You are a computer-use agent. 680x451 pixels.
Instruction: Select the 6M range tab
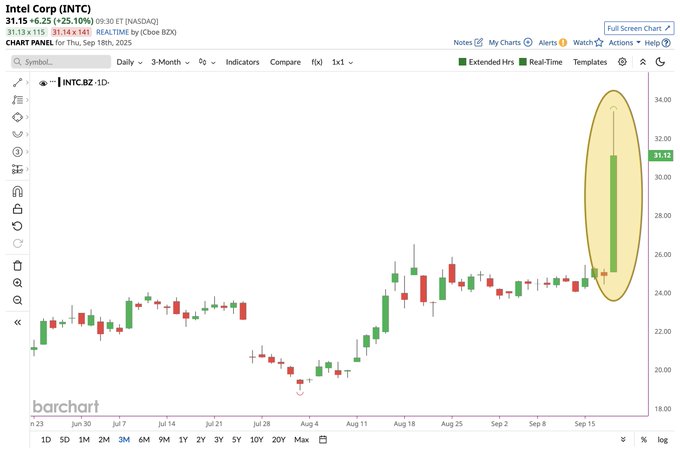[x=144, y=439]
